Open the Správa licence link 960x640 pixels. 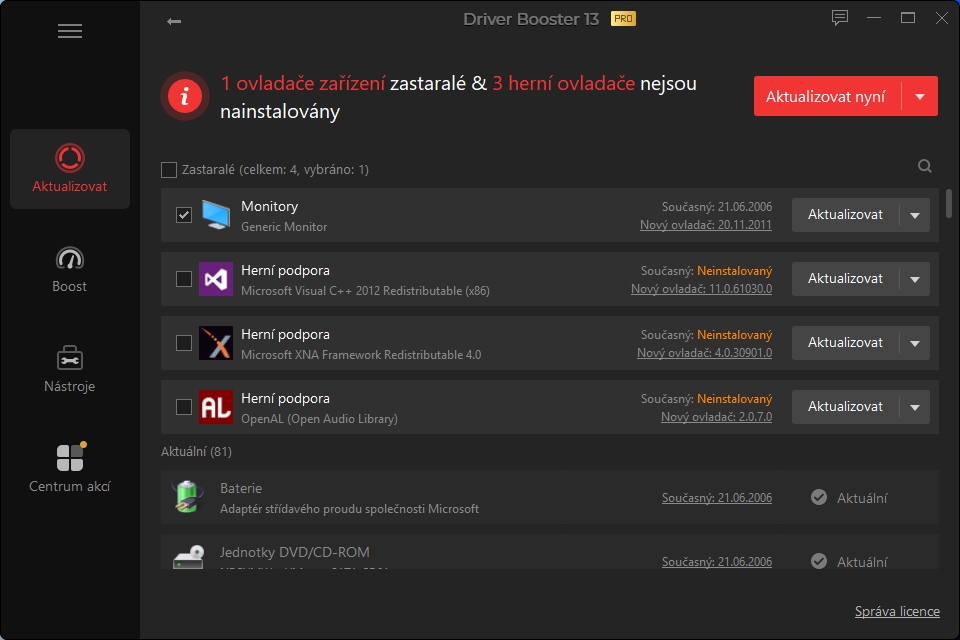[896, 611]
